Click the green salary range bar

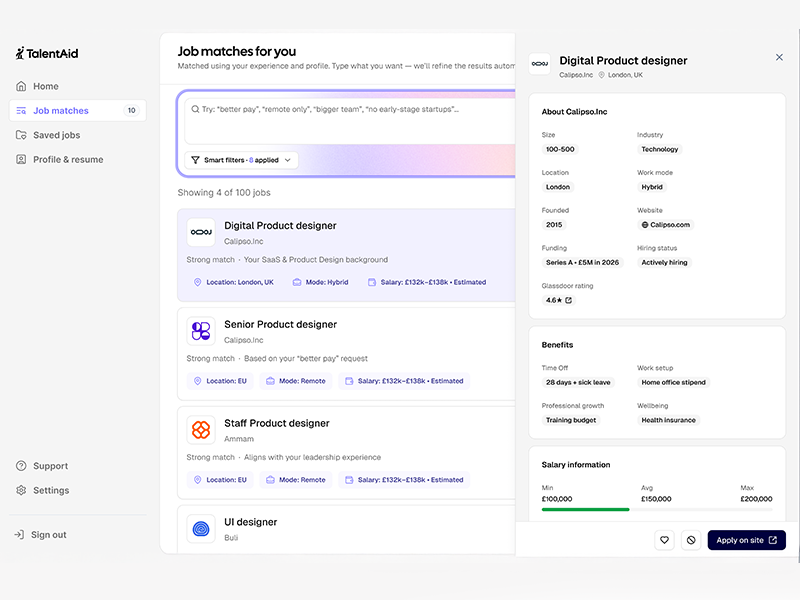tap(585, 509)
